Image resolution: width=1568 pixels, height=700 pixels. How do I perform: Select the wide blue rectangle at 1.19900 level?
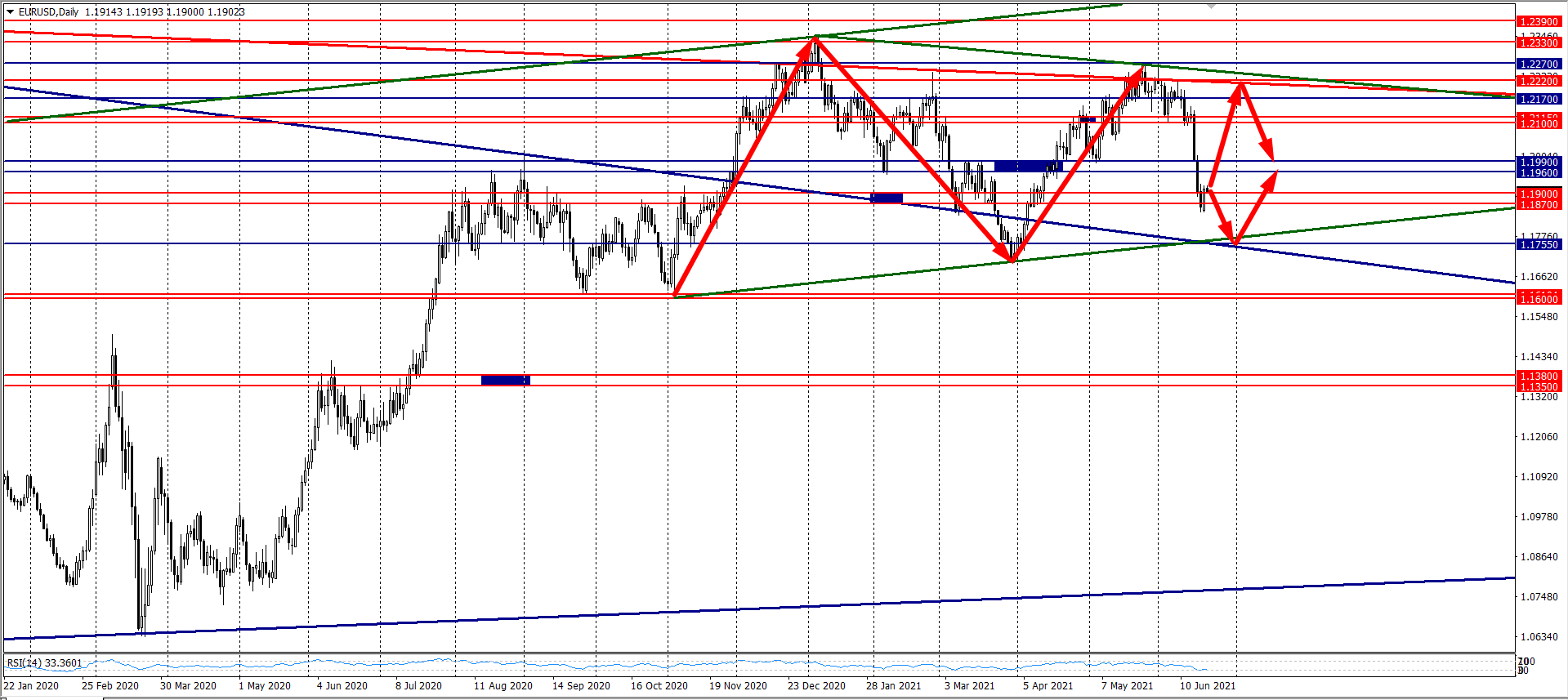point(1028,167)
